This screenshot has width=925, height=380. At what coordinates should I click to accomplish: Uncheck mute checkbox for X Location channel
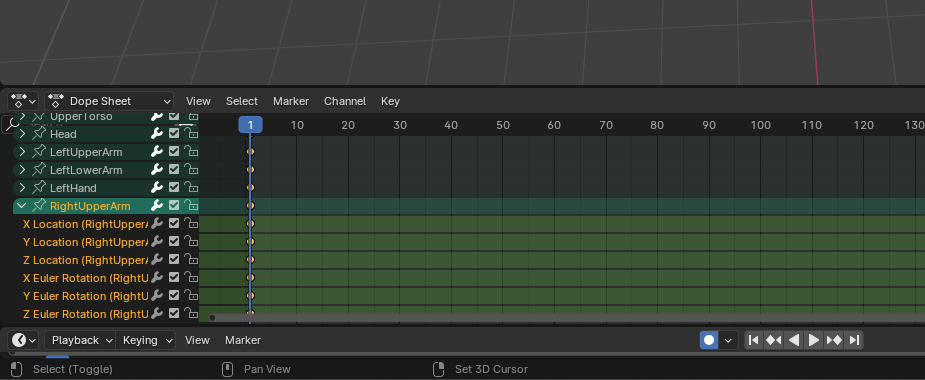point(173,224)
